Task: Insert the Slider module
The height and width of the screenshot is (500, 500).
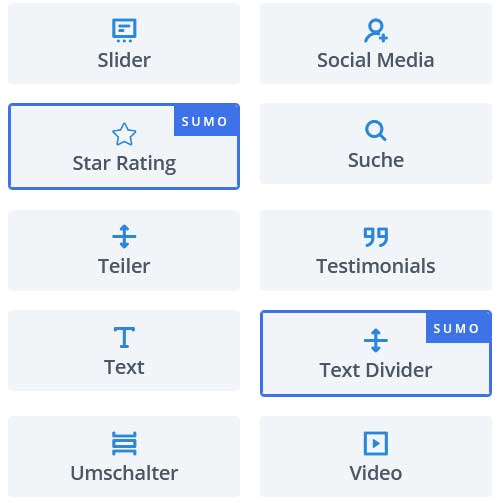Action: pos(124,44)
